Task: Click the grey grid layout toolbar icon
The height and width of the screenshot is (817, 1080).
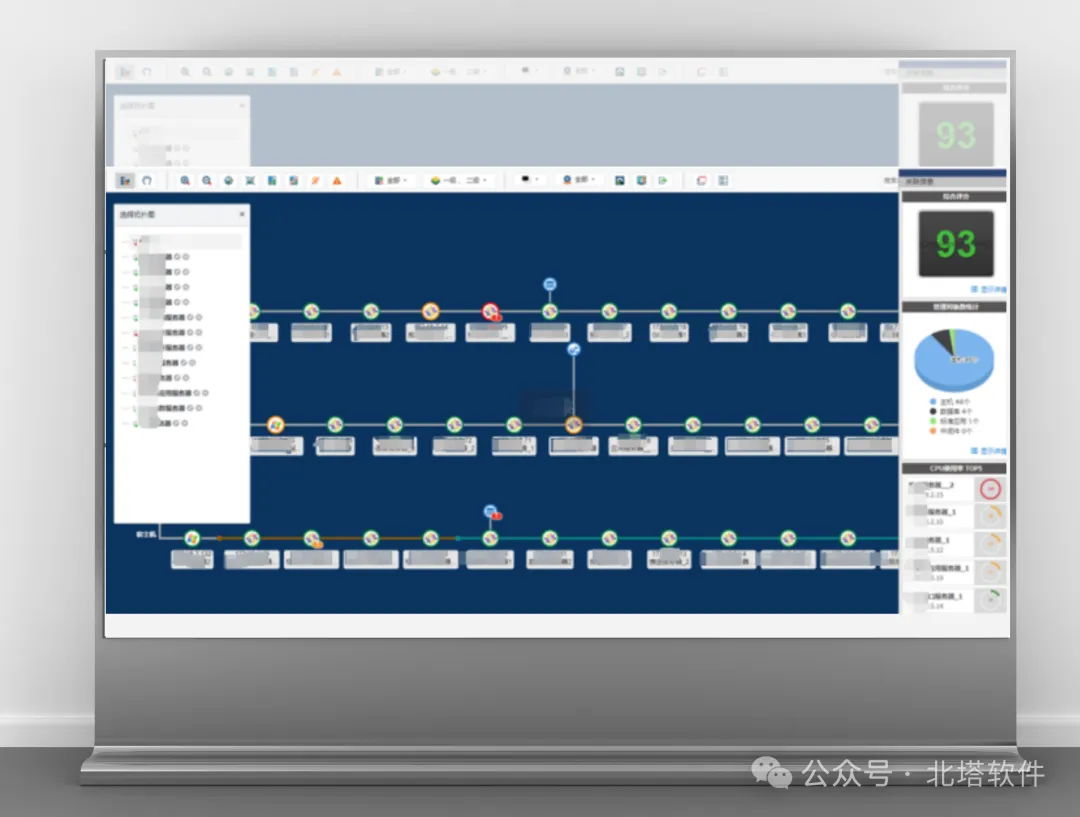Action: [723, 180]
